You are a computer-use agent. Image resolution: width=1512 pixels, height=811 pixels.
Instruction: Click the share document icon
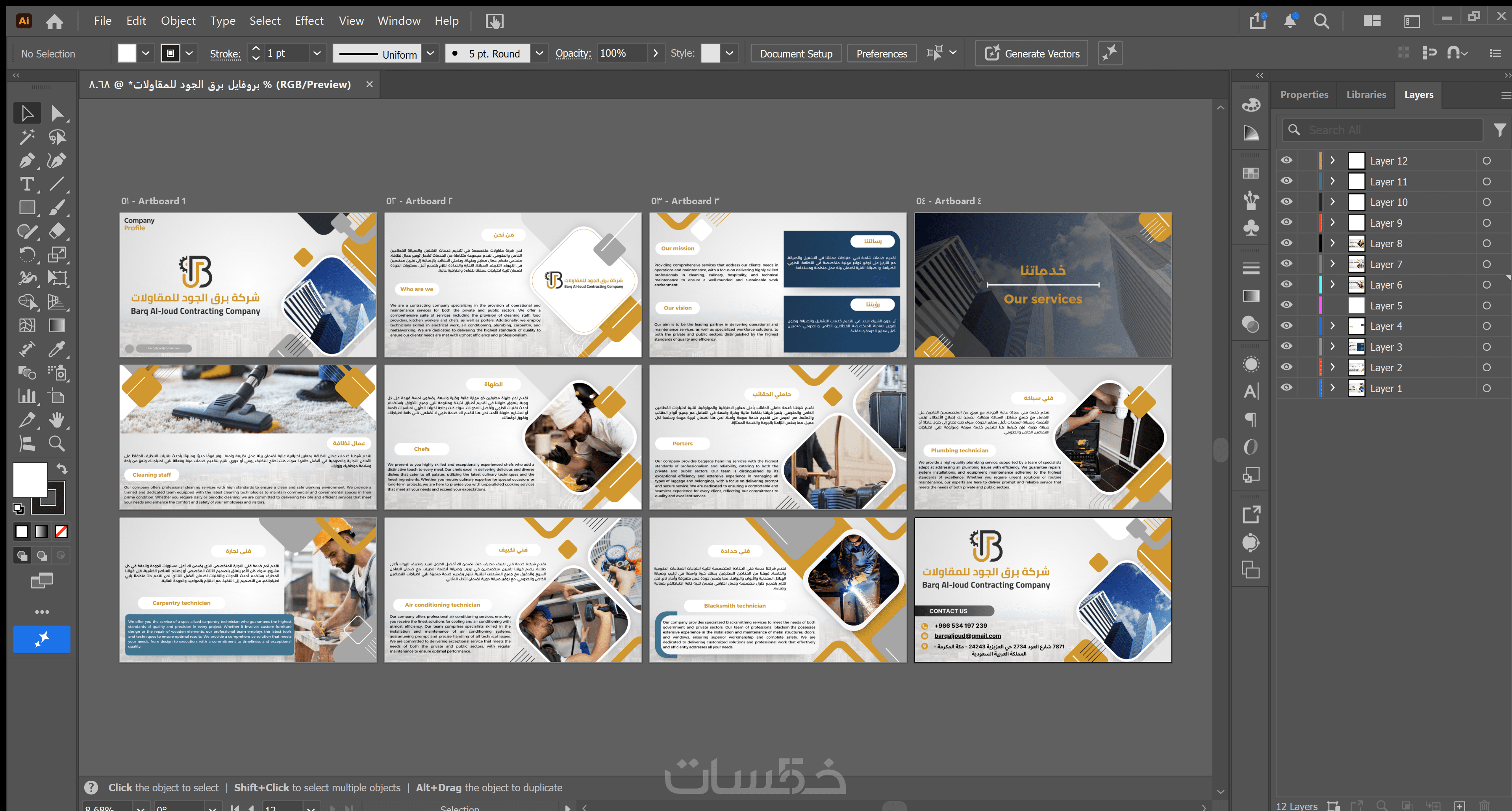coord(1257,21)
